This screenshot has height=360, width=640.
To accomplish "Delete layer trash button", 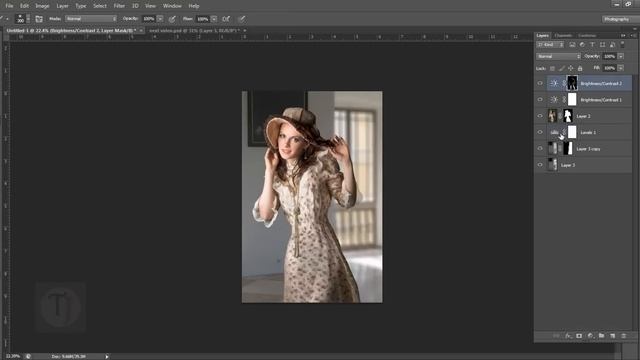I will [624, 336].
